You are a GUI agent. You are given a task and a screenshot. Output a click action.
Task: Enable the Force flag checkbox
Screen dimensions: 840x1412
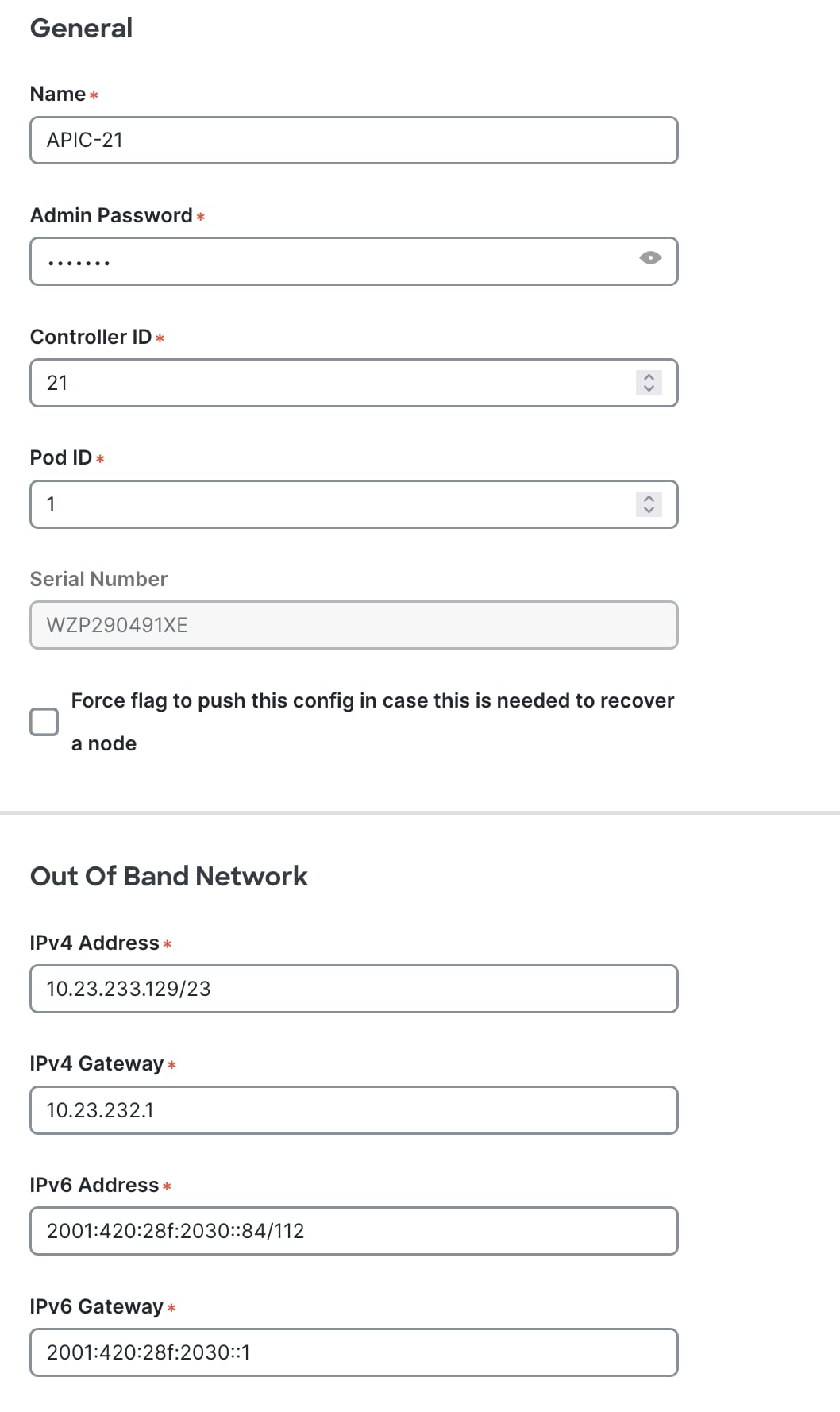44,722
